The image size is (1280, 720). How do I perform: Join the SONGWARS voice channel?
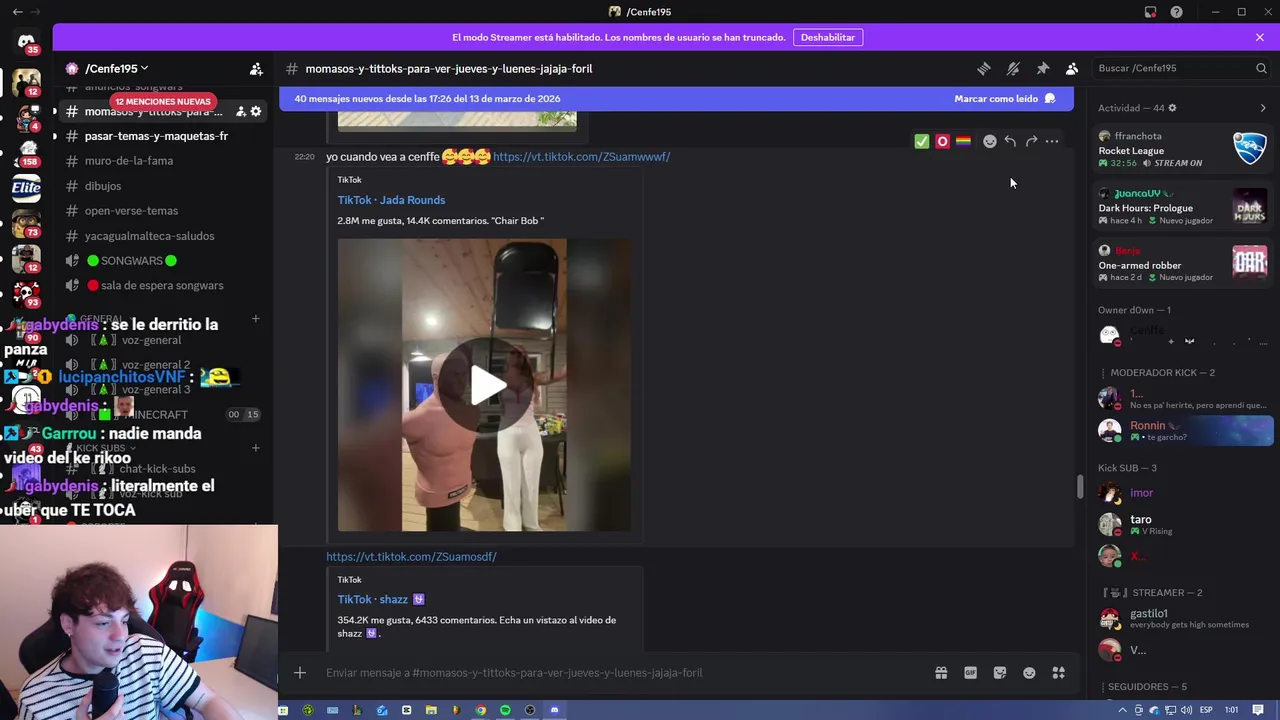tap(131, 261)
